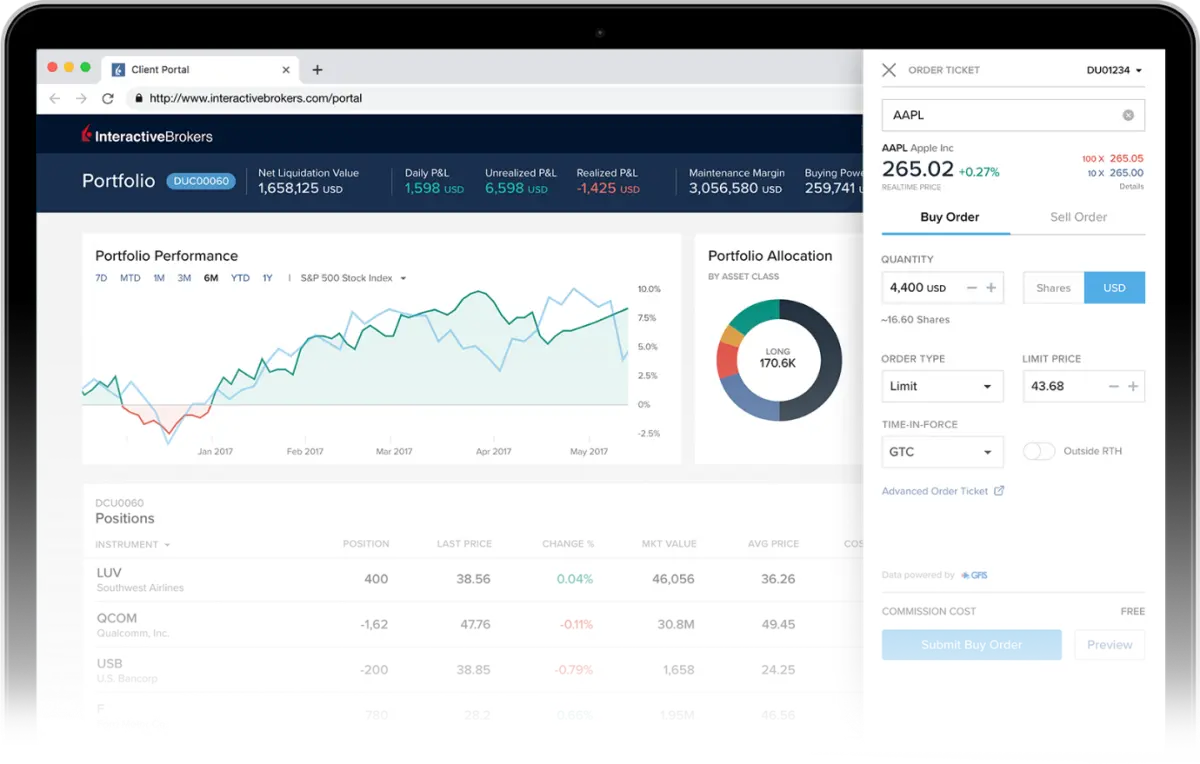Switch quantity units to Shares
The image size is (1200, 764).
[1052, 287]
